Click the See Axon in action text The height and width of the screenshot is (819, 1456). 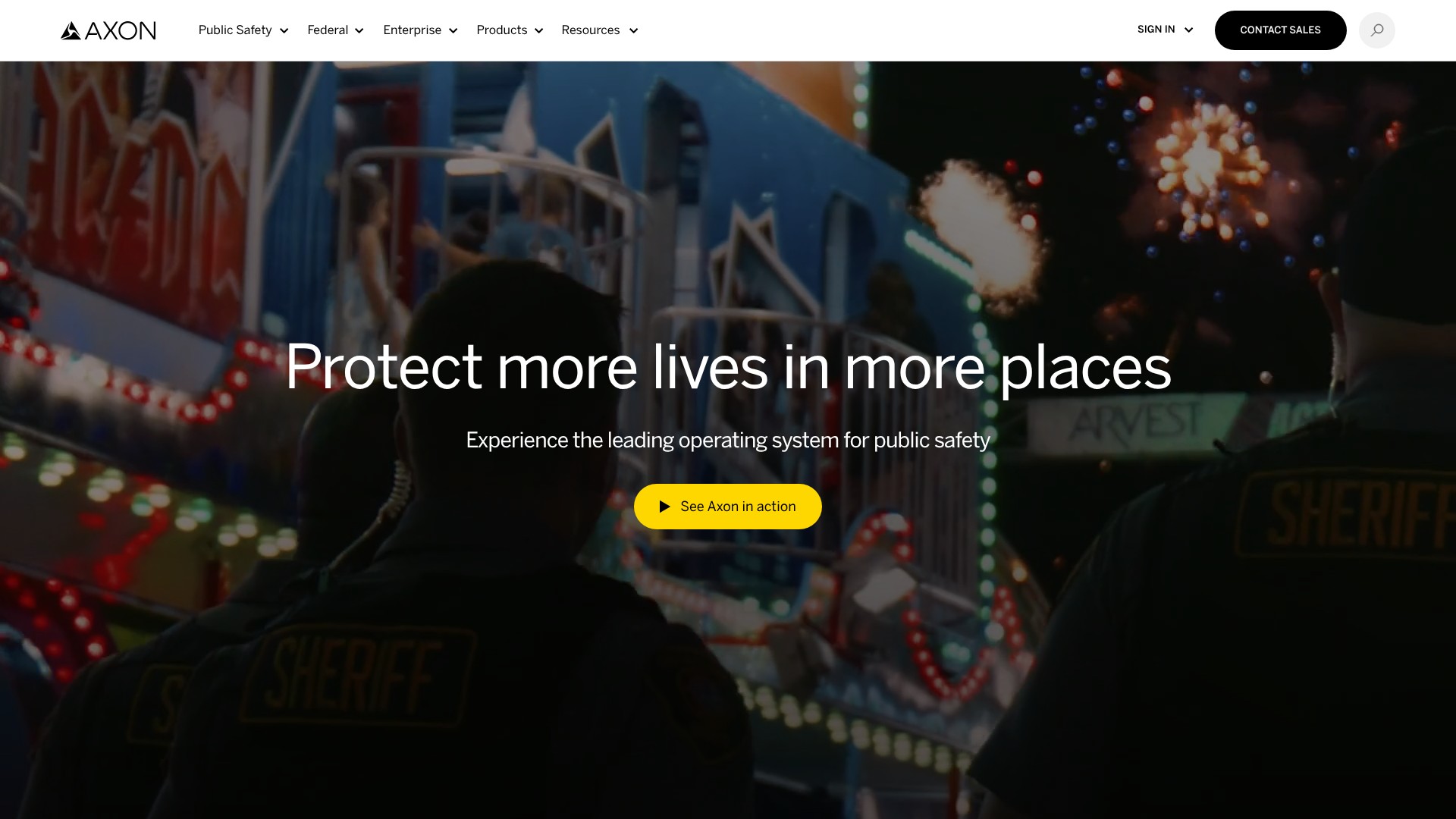tap(738, 507)
